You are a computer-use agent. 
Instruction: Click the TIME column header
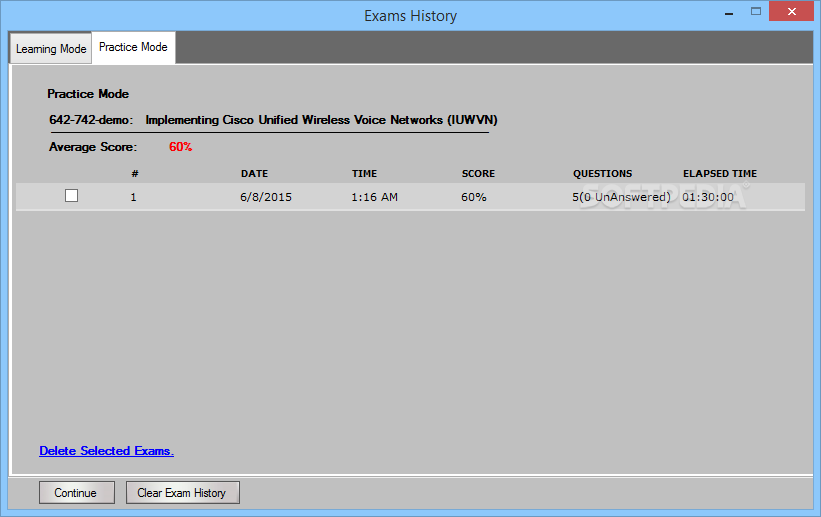pos(364,174)
